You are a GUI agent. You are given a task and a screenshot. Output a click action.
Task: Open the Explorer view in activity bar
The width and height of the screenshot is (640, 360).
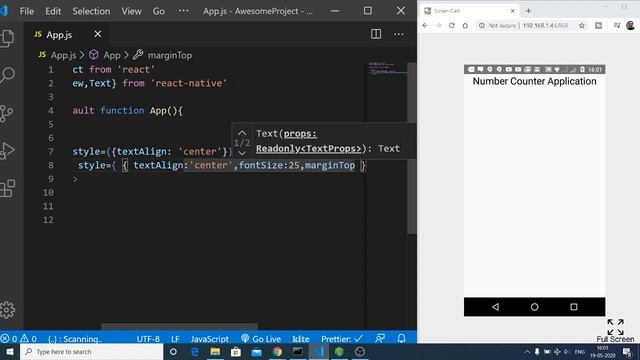(8, 38)
